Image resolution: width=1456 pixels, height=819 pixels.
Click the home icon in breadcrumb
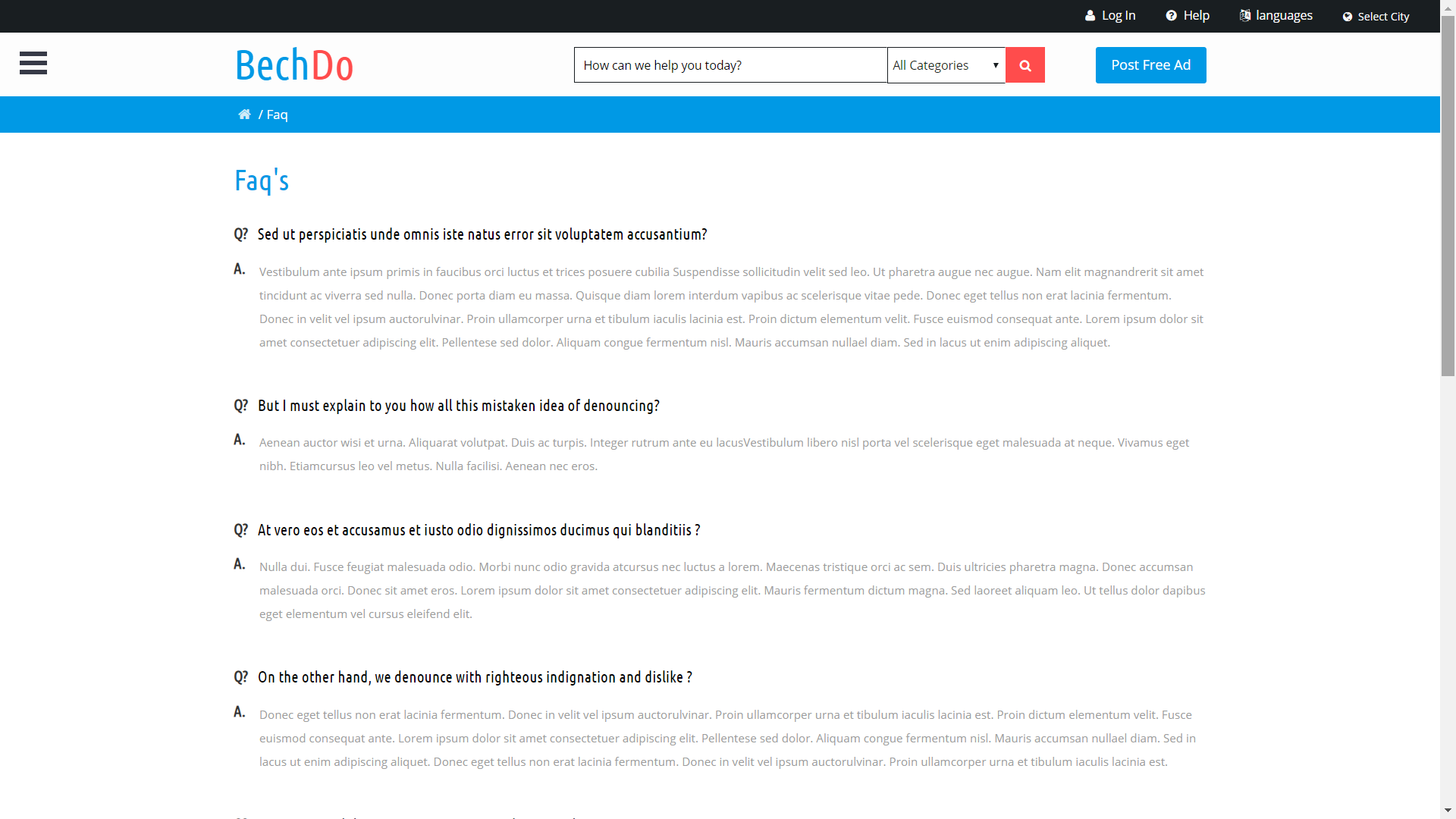pos(244,115)
